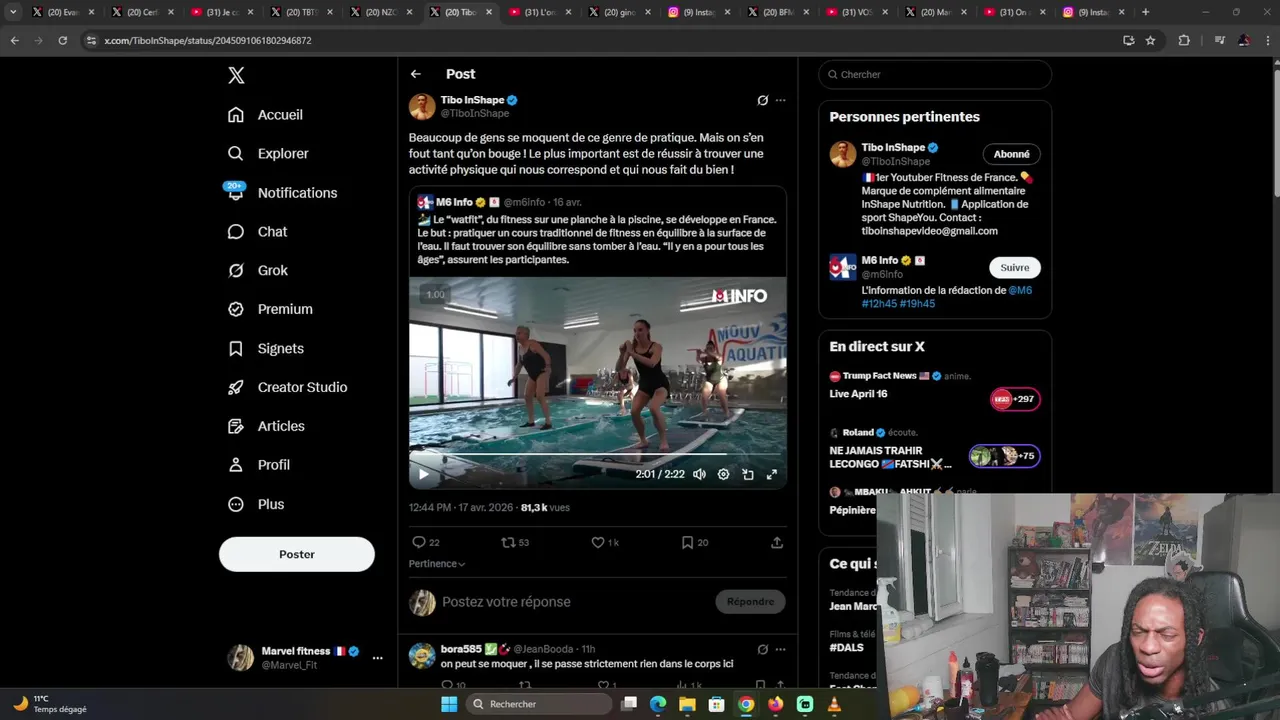
Task: Click the taskbar Rechercher search box
Action: (x=540, y=704)
